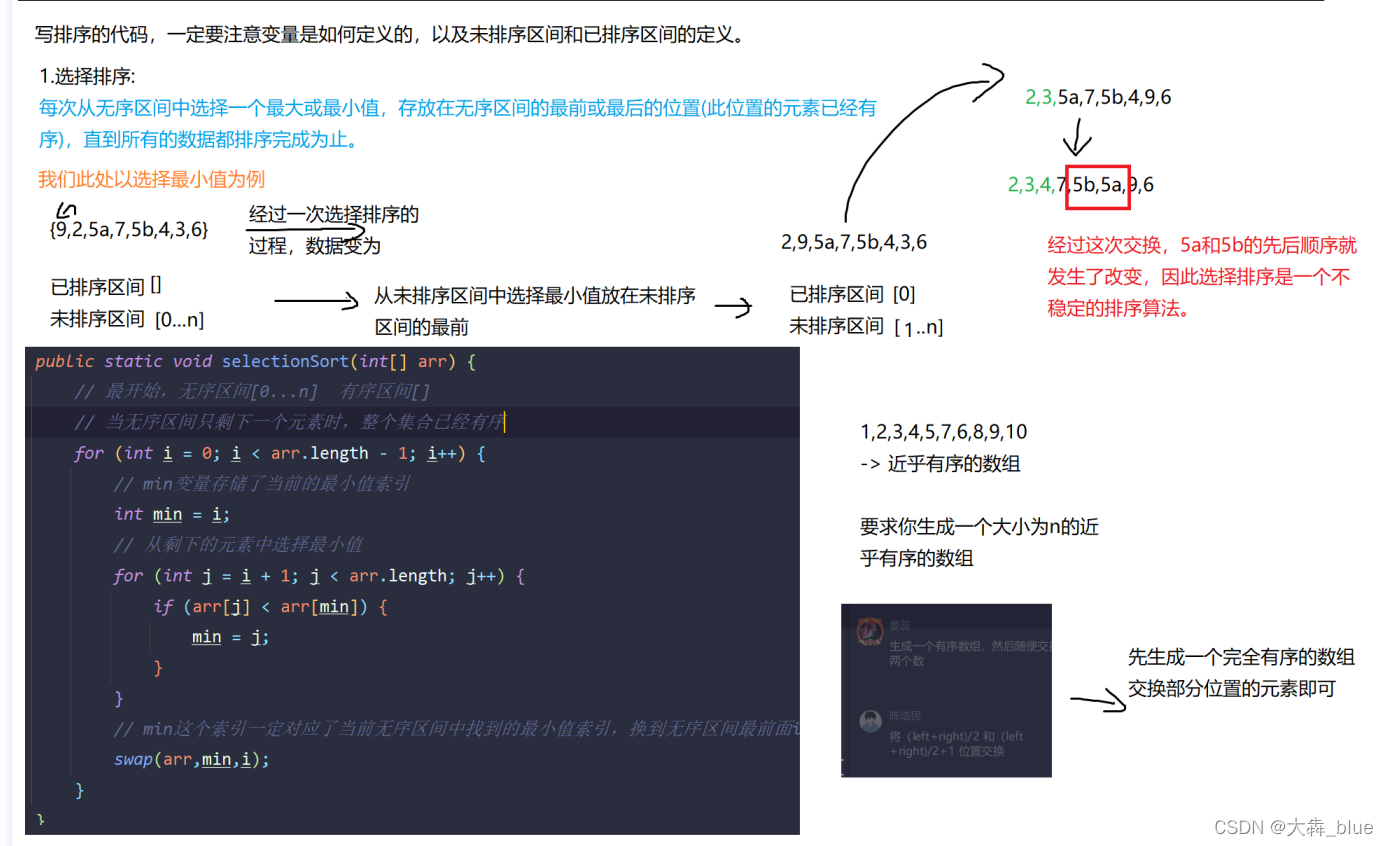Click the text '未排序区间 [0...n]'
1388x846 pixels.
point(128,320)
